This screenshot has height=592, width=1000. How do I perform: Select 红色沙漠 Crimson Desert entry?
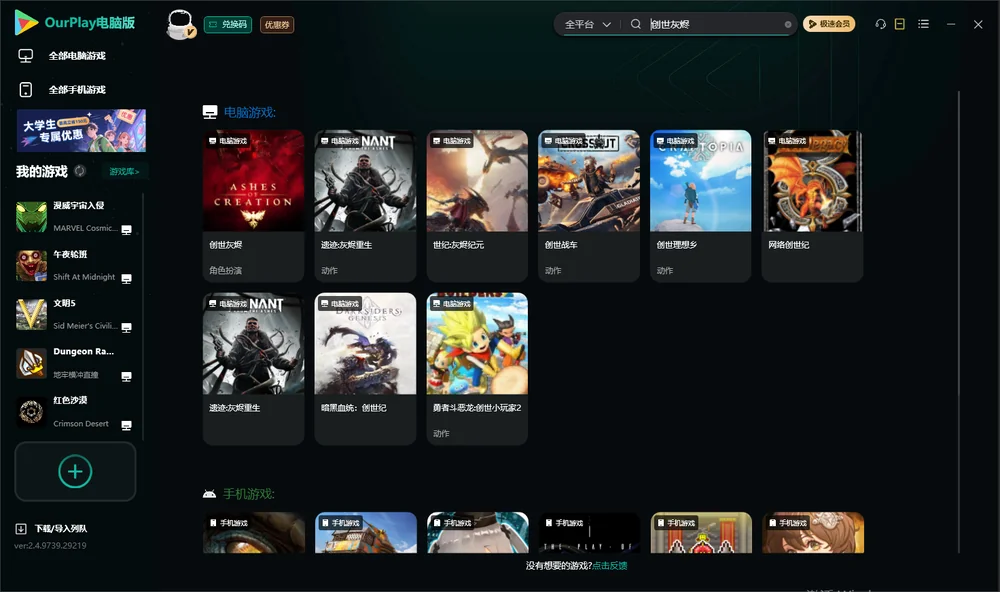pos(75,412)
